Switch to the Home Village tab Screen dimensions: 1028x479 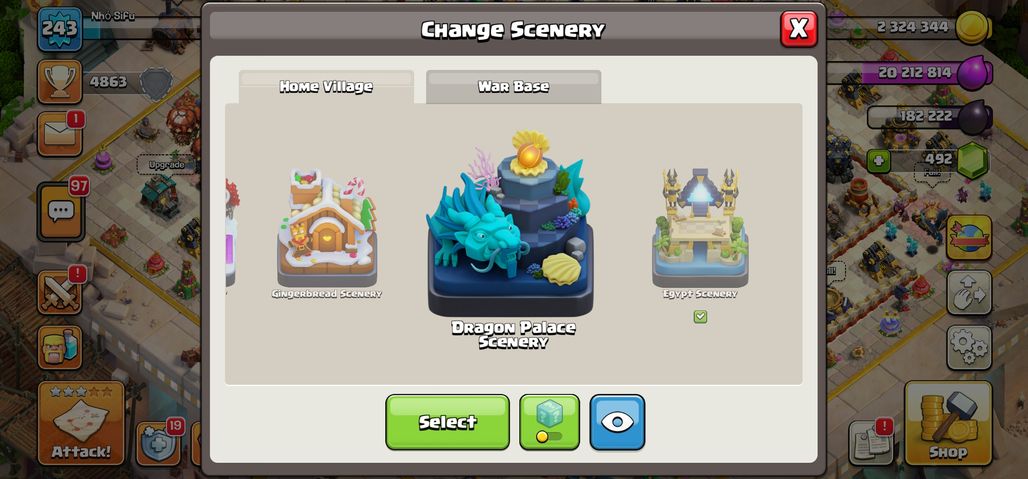tap(326, 86)
